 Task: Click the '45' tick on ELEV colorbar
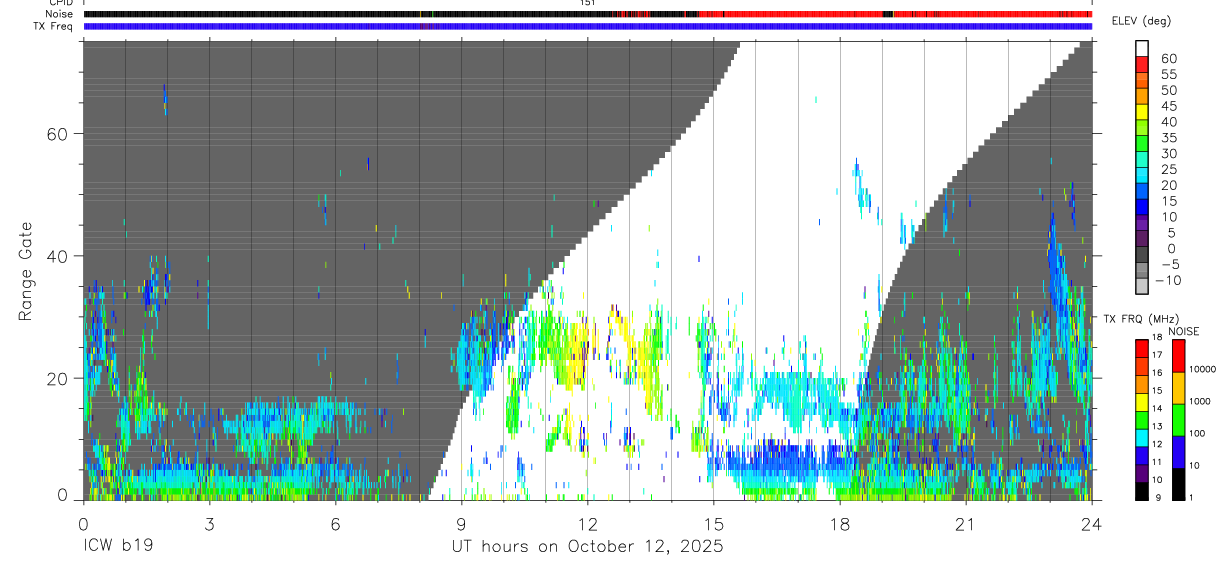(1168, 106)
